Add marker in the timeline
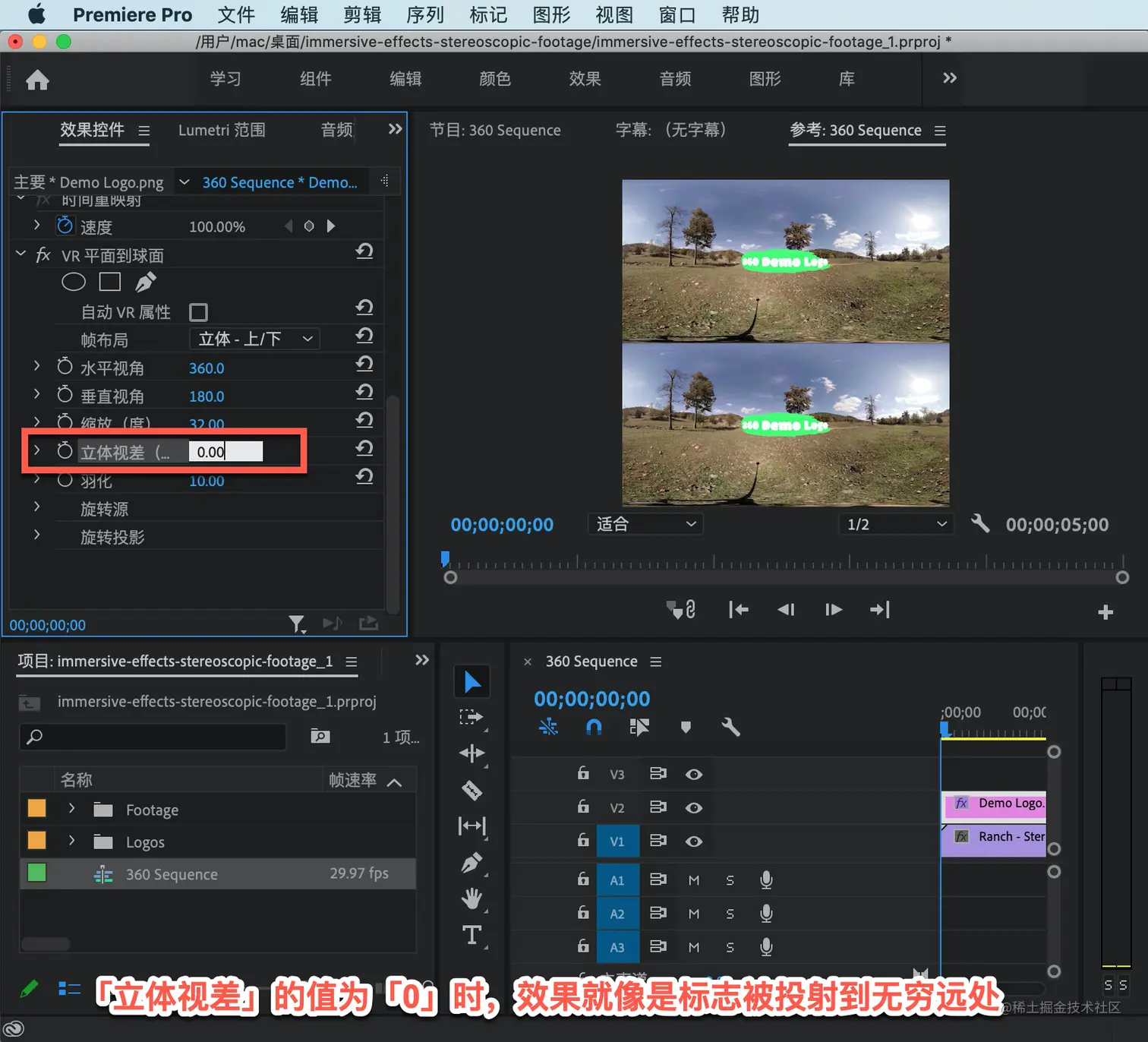 [x=686, y=728]
